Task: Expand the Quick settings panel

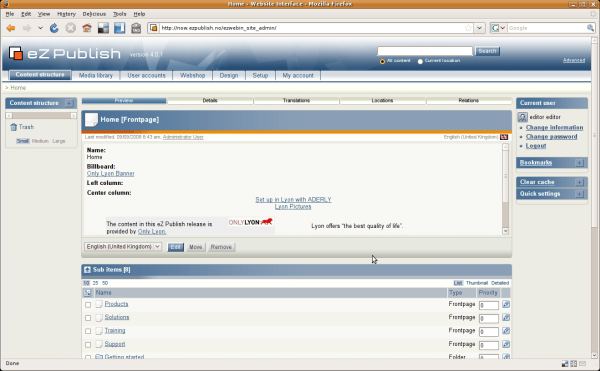Action: coord(580,194)
